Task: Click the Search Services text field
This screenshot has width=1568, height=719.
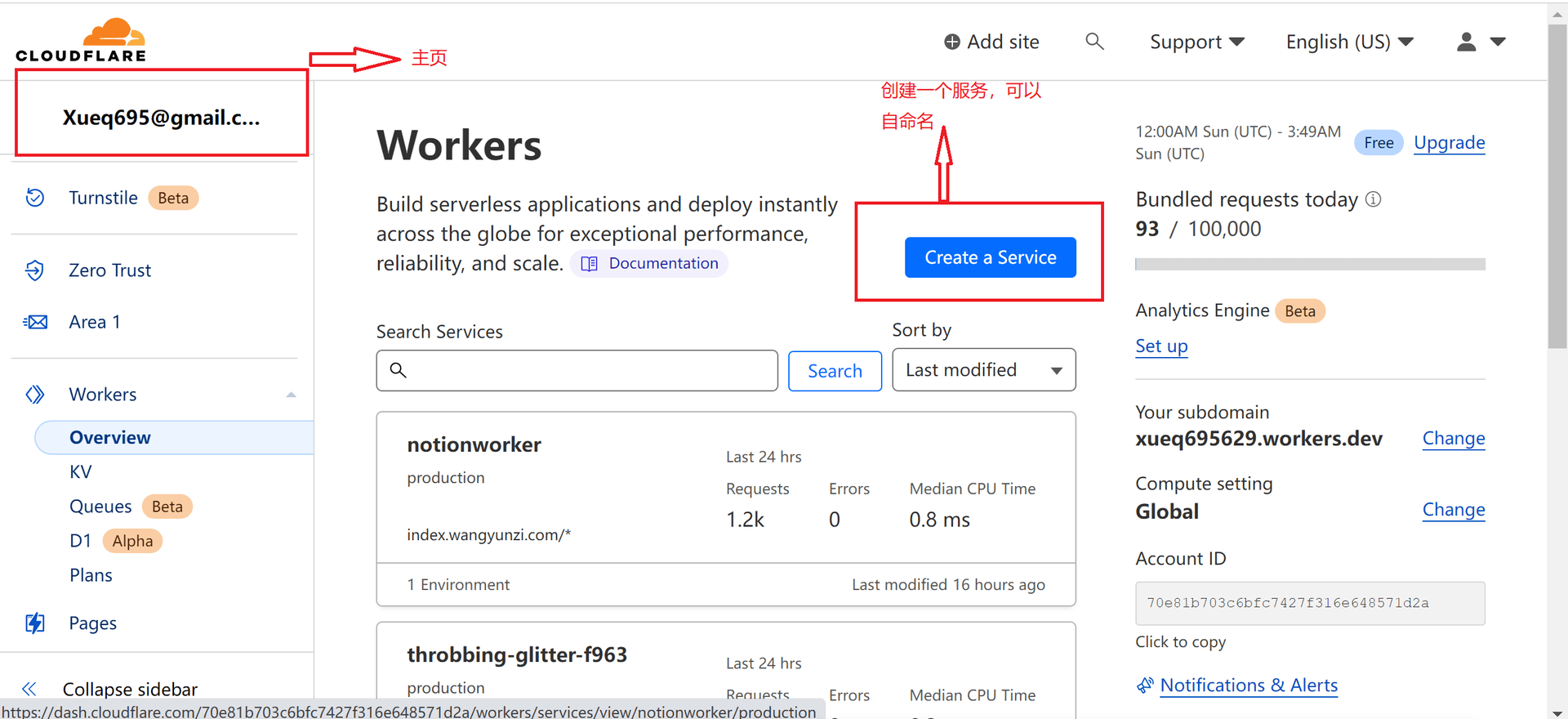Action: pos(588,371)
